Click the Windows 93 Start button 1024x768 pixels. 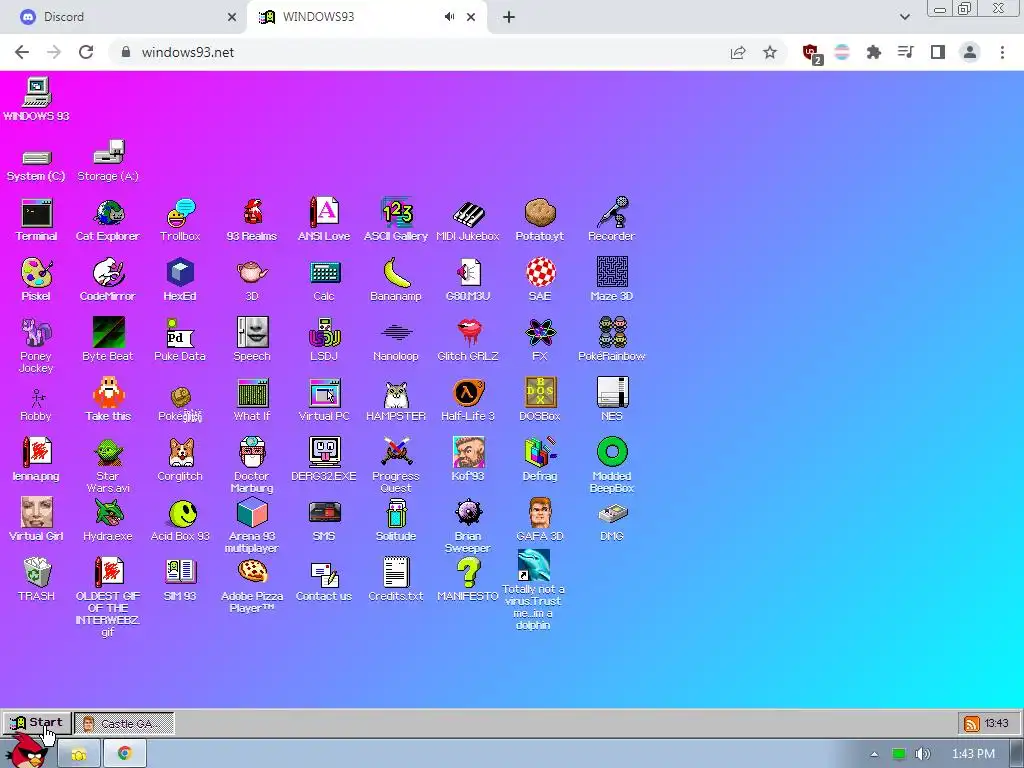coord(37,723)
